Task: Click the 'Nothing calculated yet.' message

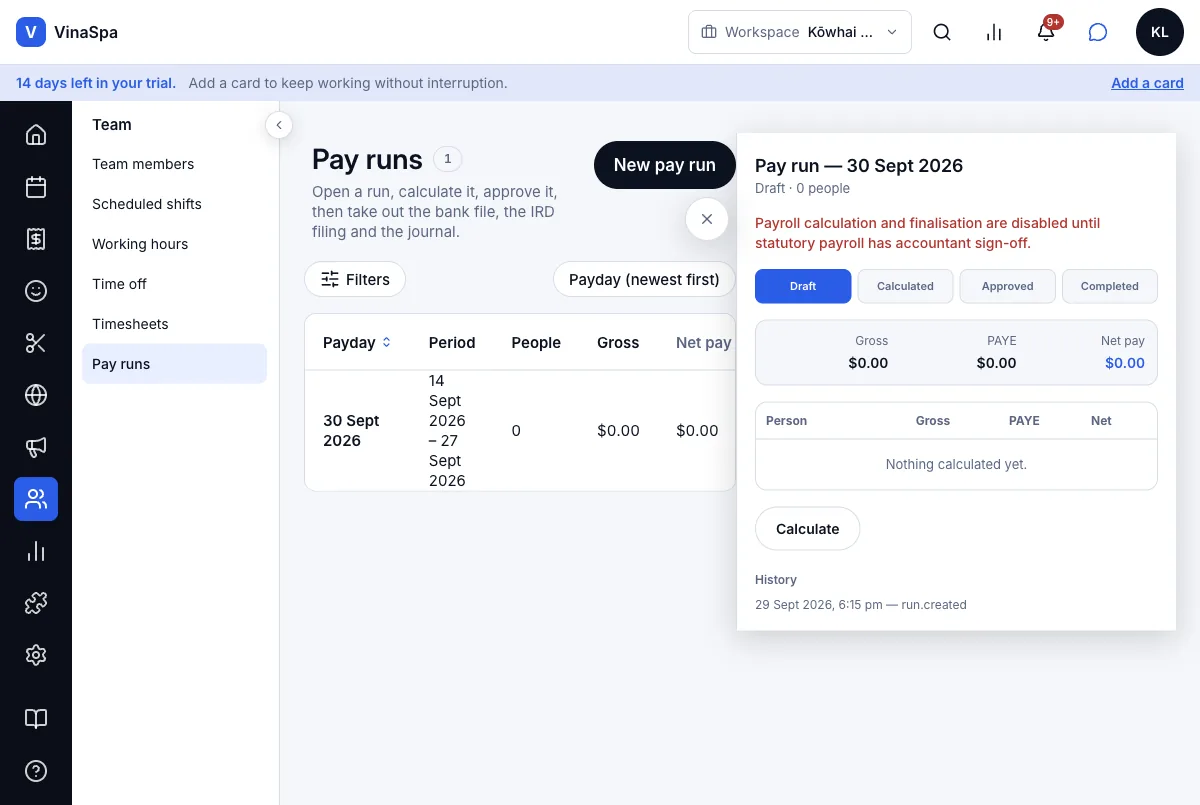Action: click(x=956, y=464)
